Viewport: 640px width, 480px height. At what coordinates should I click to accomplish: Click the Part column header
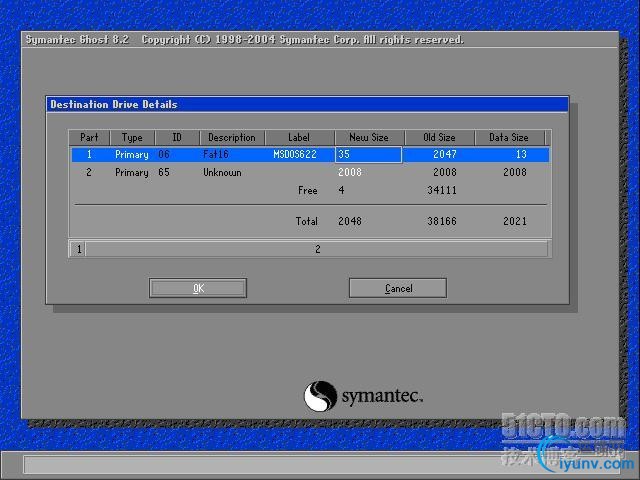pos(89,138)
